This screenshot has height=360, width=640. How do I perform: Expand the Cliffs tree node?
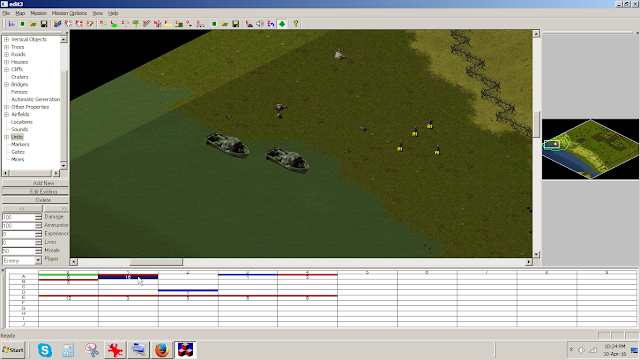pyautogui.click(x=7, y=69)
